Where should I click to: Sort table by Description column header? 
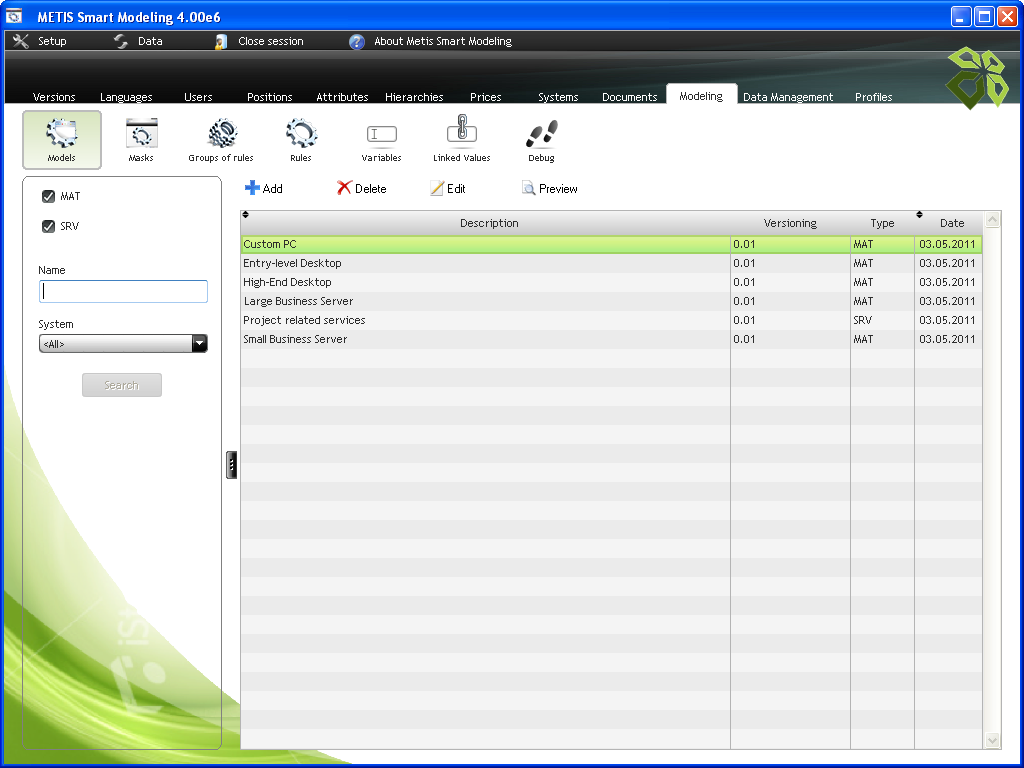(x=489, y=223)
